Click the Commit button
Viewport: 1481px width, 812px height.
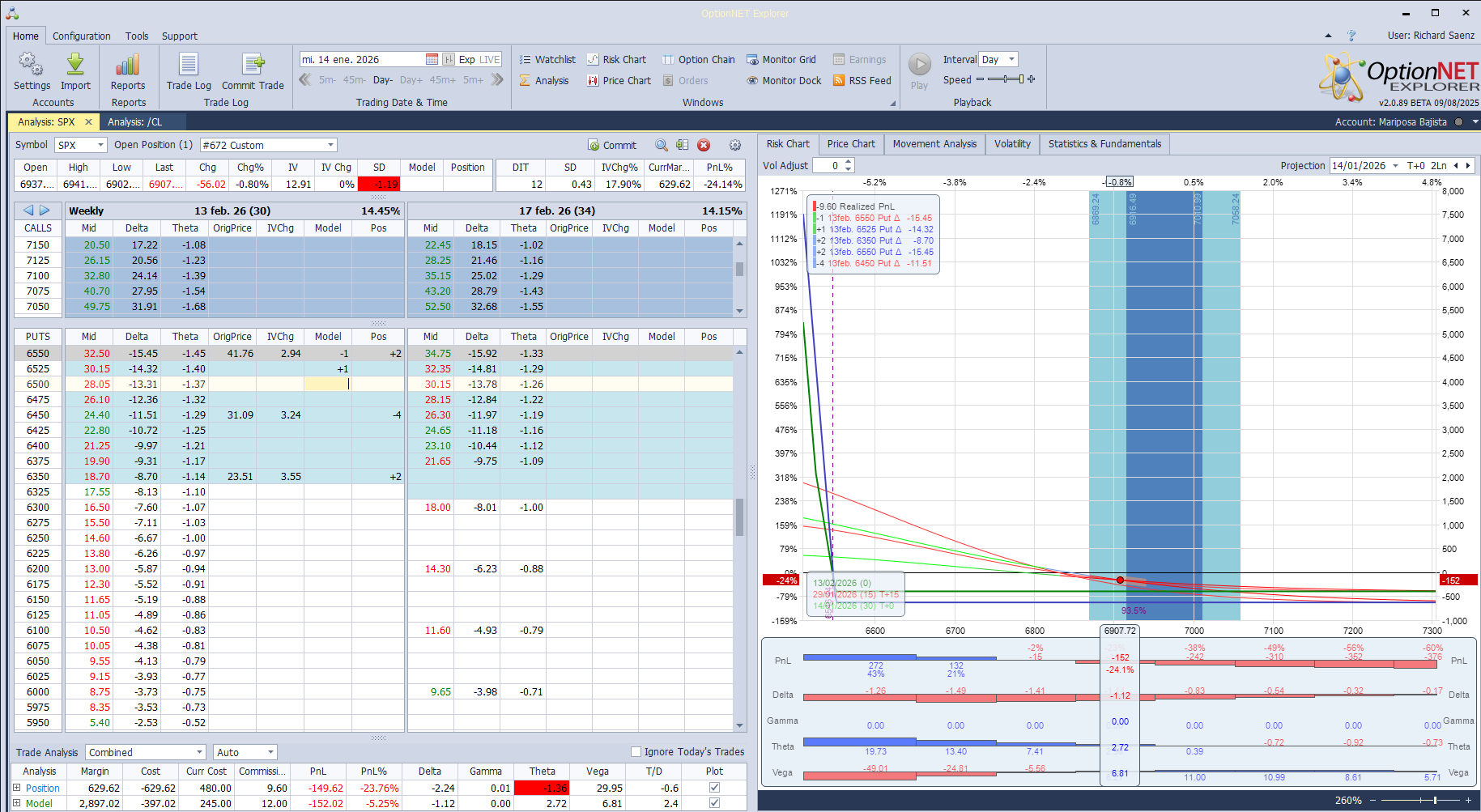click(612, 145)
